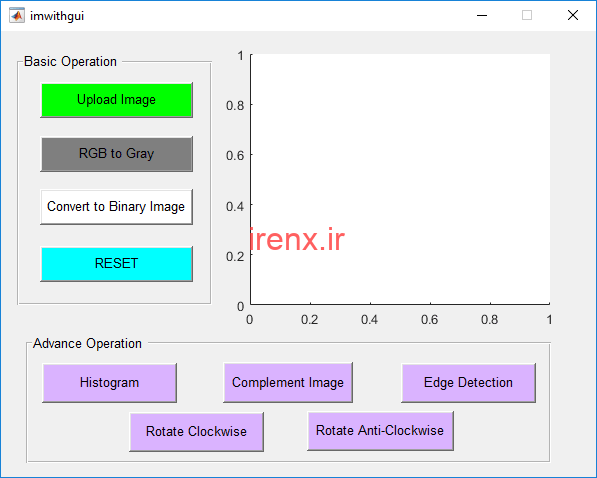Click the 0.6 tick label on y-axis

click(235, 155)
